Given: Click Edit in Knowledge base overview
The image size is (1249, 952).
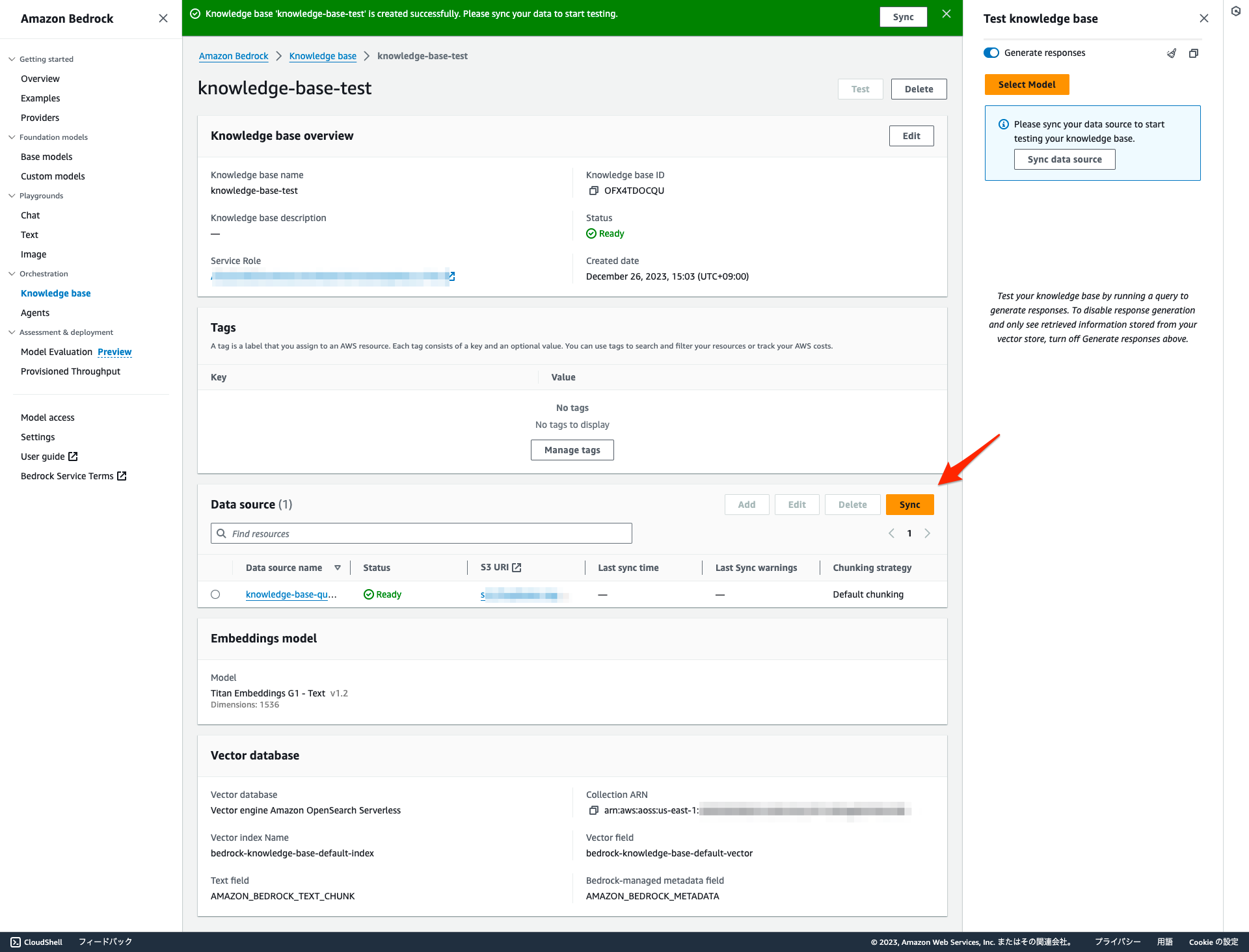Looking at the screenshot, I should 911,136.
